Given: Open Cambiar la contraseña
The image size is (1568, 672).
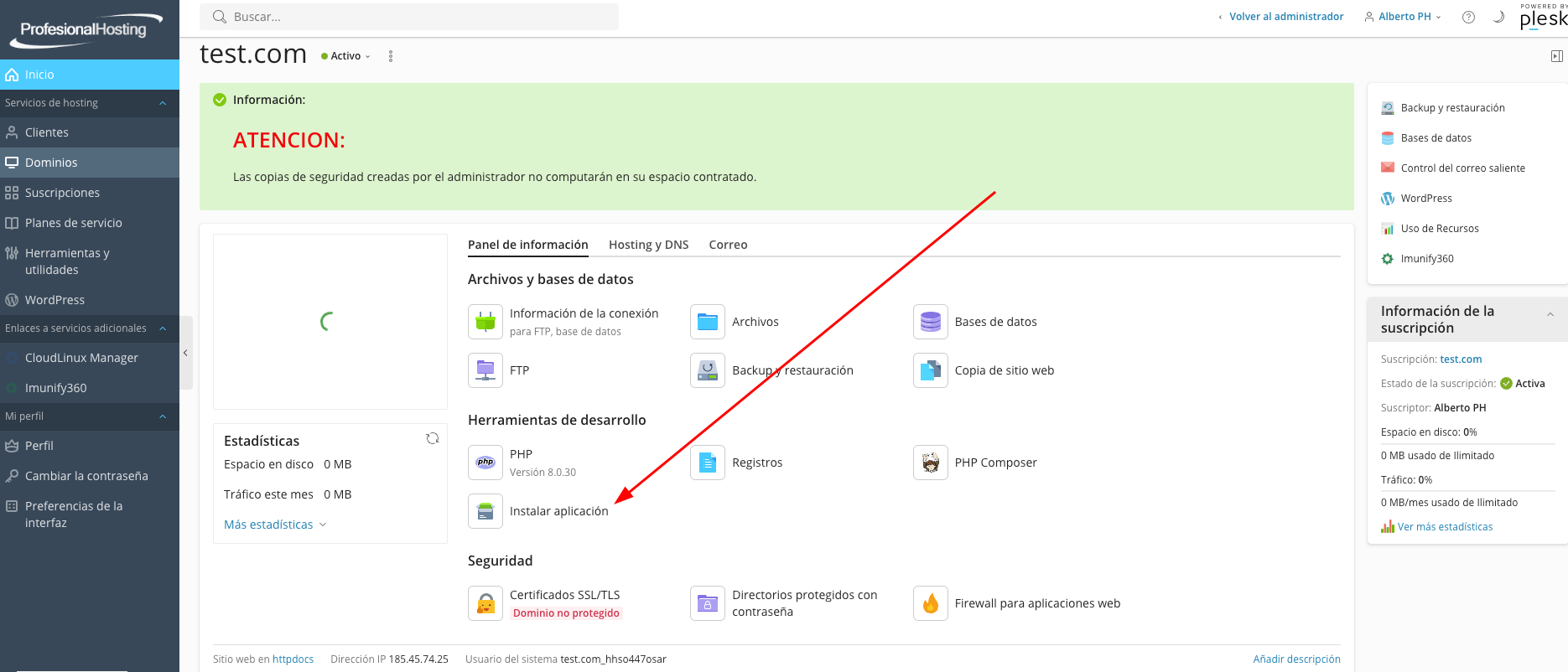Looking at the screenshot, I should tap(90, 476).
